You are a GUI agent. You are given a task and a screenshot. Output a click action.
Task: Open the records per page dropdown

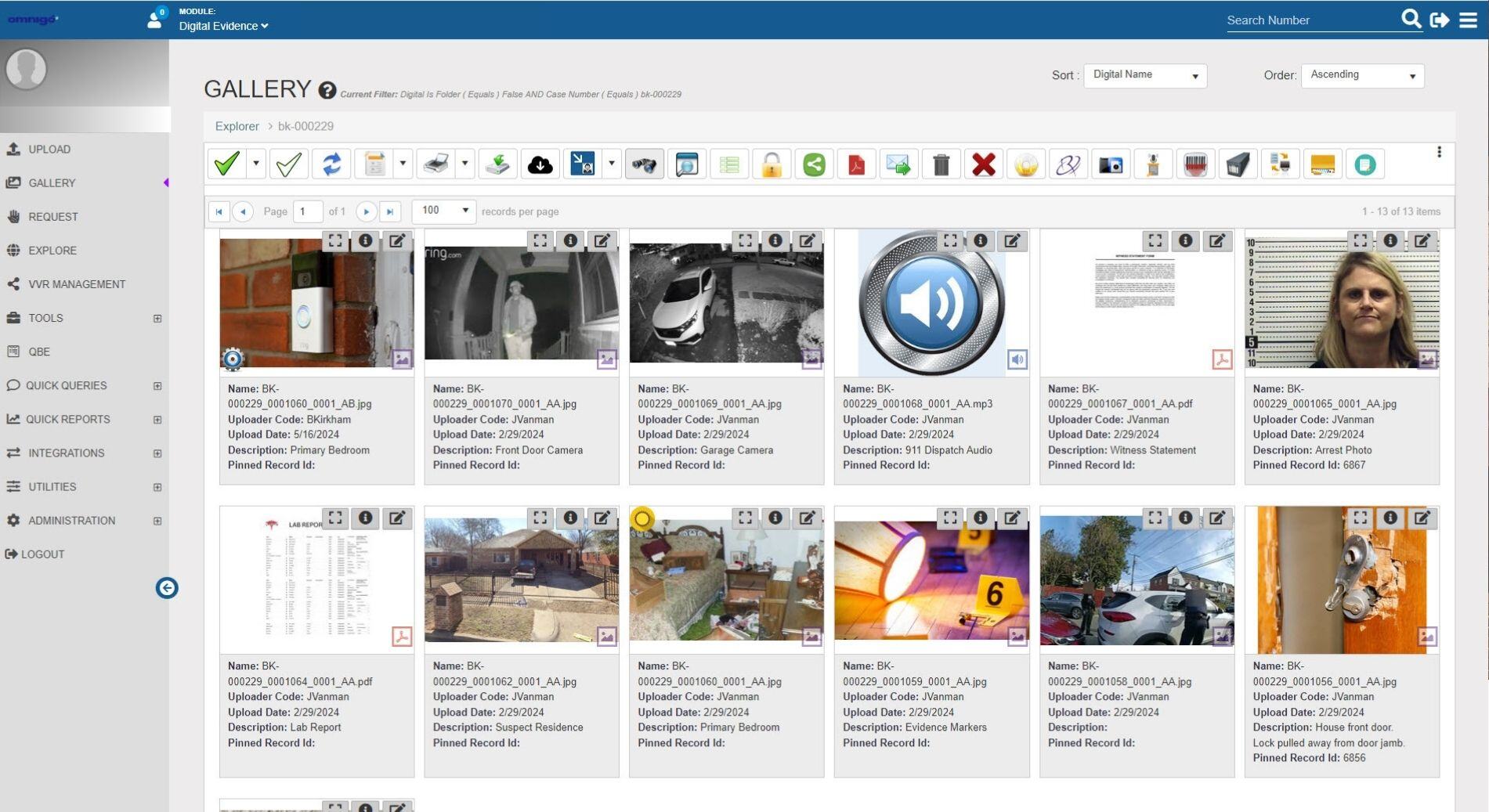[x=443, y=211]
